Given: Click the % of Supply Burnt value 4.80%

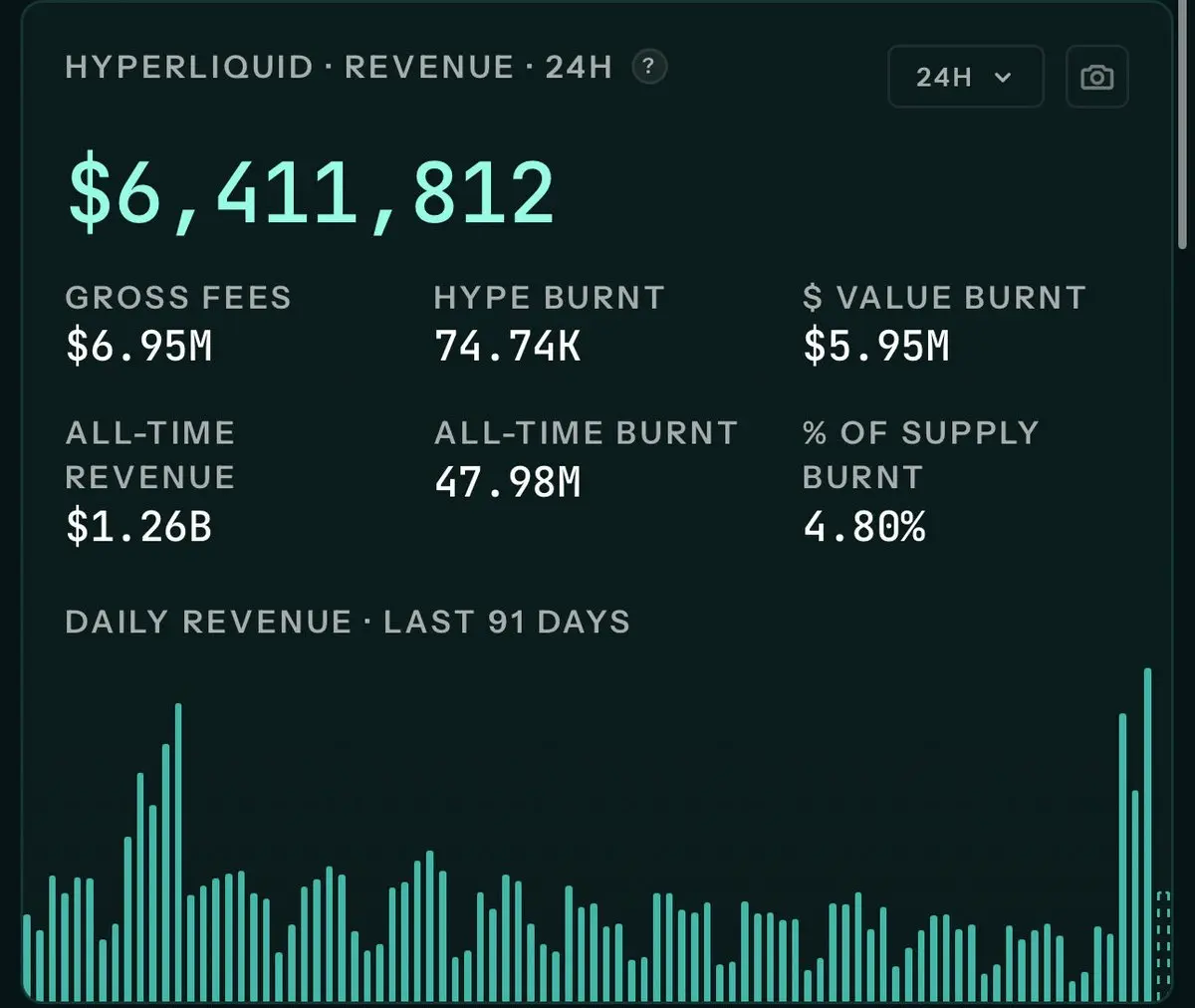Looking at the screenshot, I should pos(864,525).
